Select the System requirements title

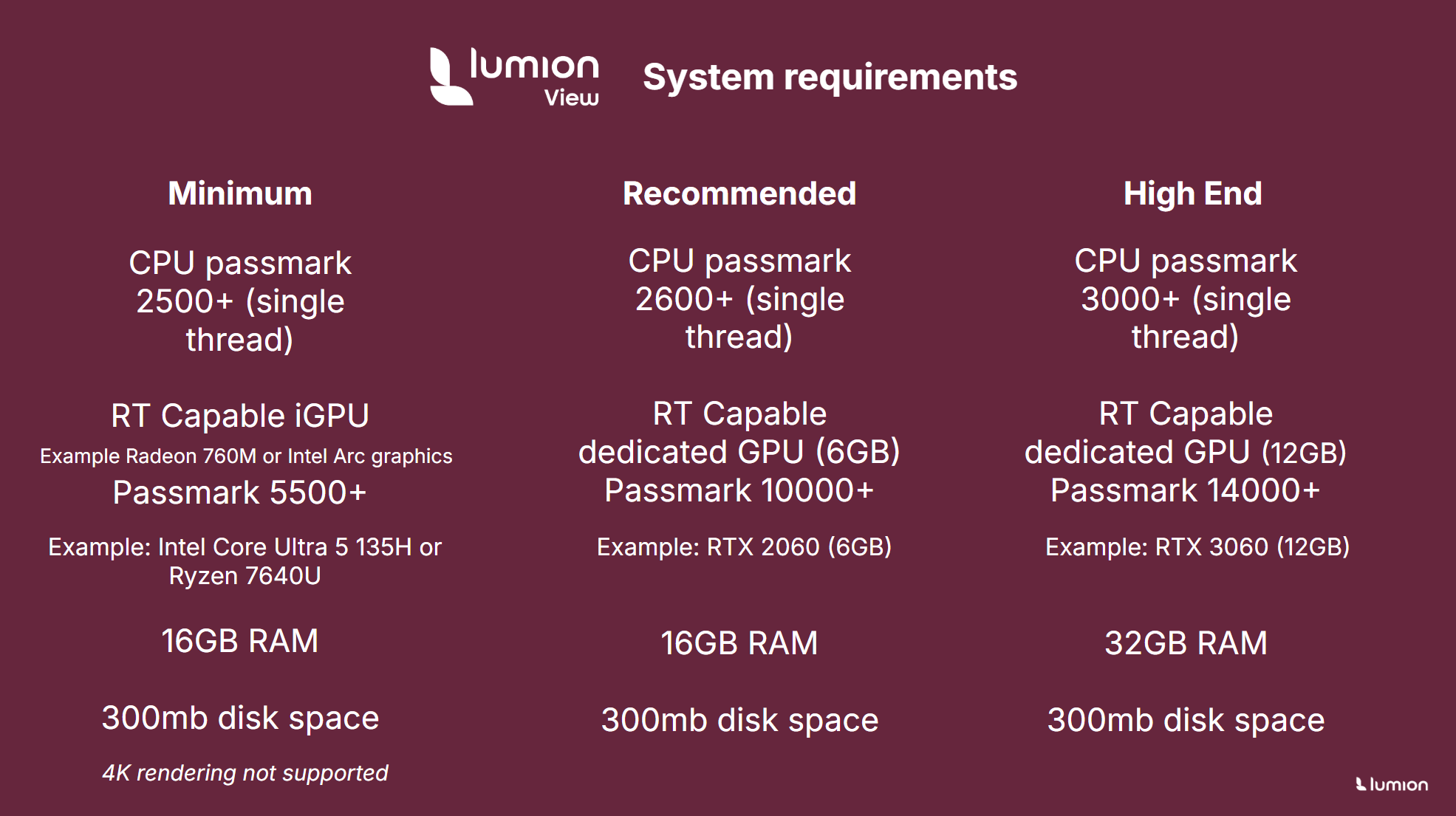coord(830,78)
